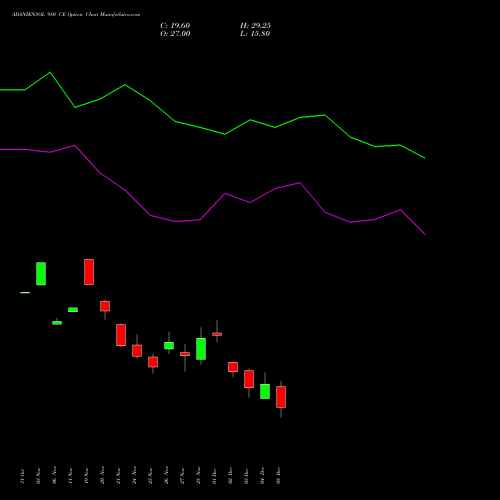Click the 11 Nov date label
The height and width of the screenshot is (500, 500).
click(x=70, y=476)
